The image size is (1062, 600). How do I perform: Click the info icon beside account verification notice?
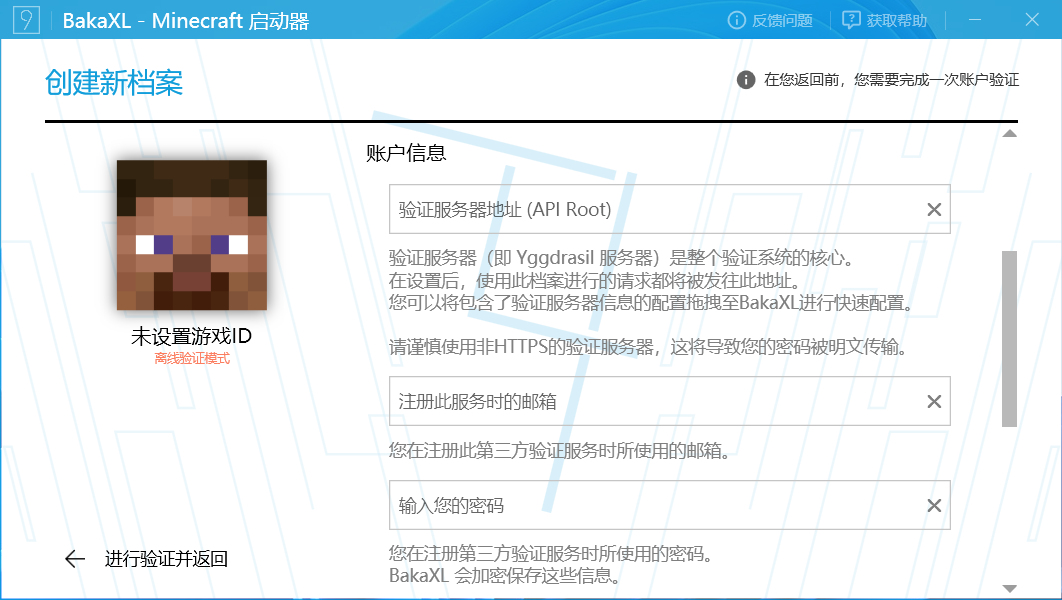(x=746, y=80)
